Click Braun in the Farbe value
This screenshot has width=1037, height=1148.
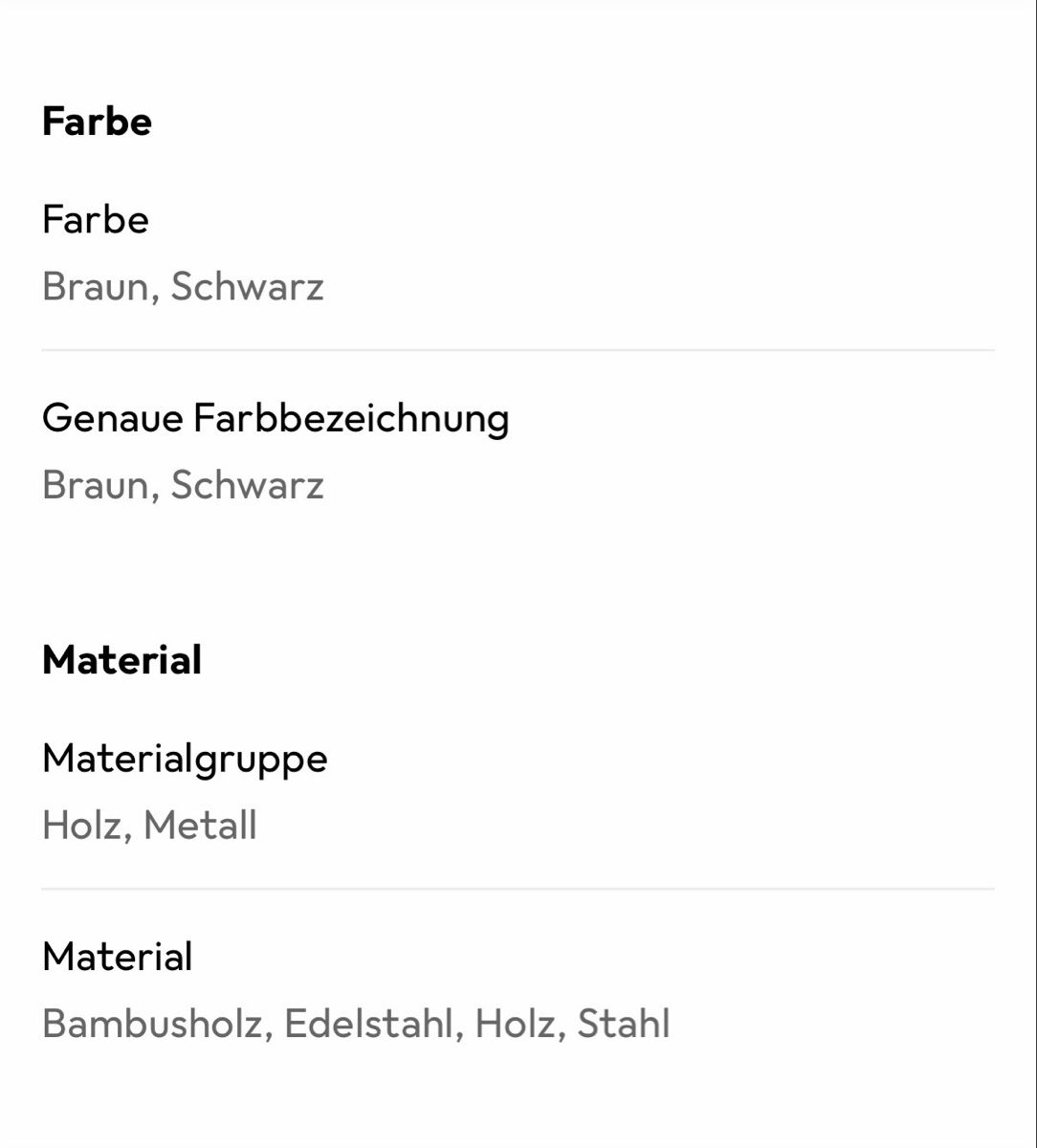point(96,286)
